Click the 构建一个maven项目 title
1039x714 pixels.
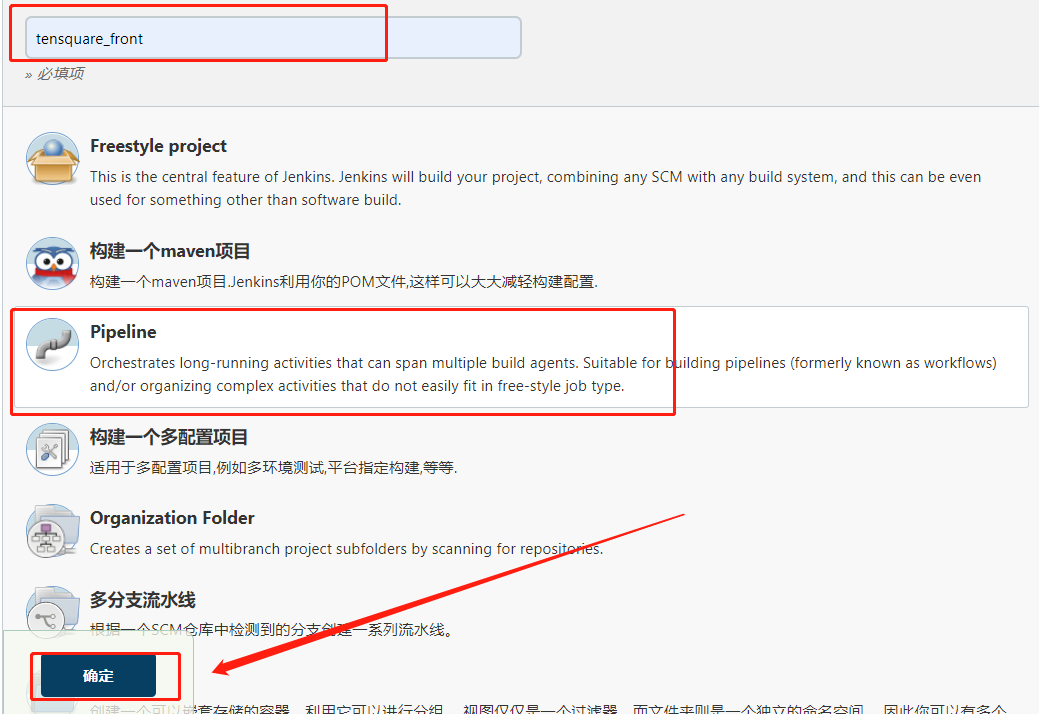[x=170, y=251]
